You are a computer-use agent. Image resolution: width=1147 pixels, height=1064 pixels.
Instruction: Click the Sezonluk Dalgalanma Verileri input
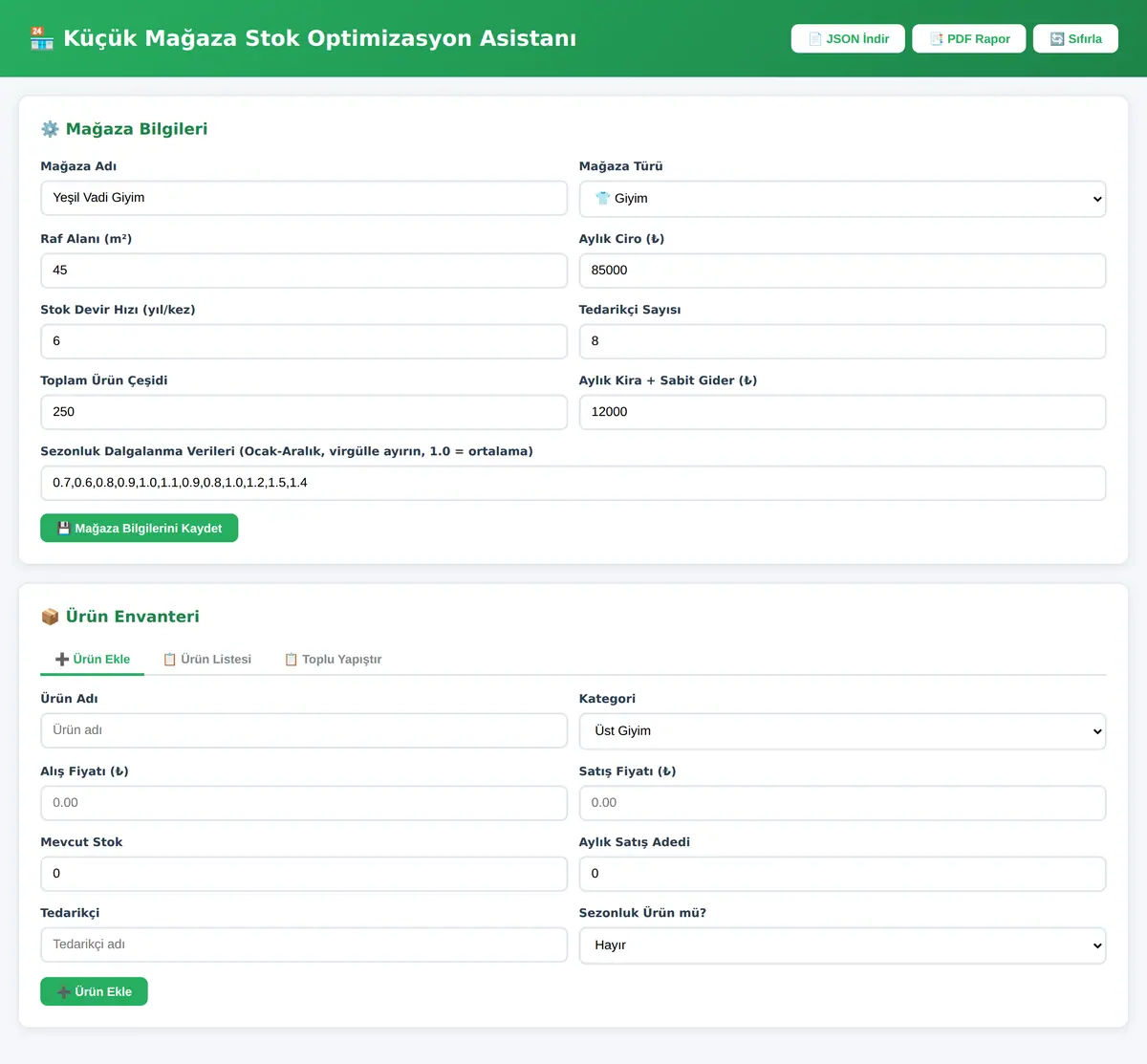(x=573, y=483)
